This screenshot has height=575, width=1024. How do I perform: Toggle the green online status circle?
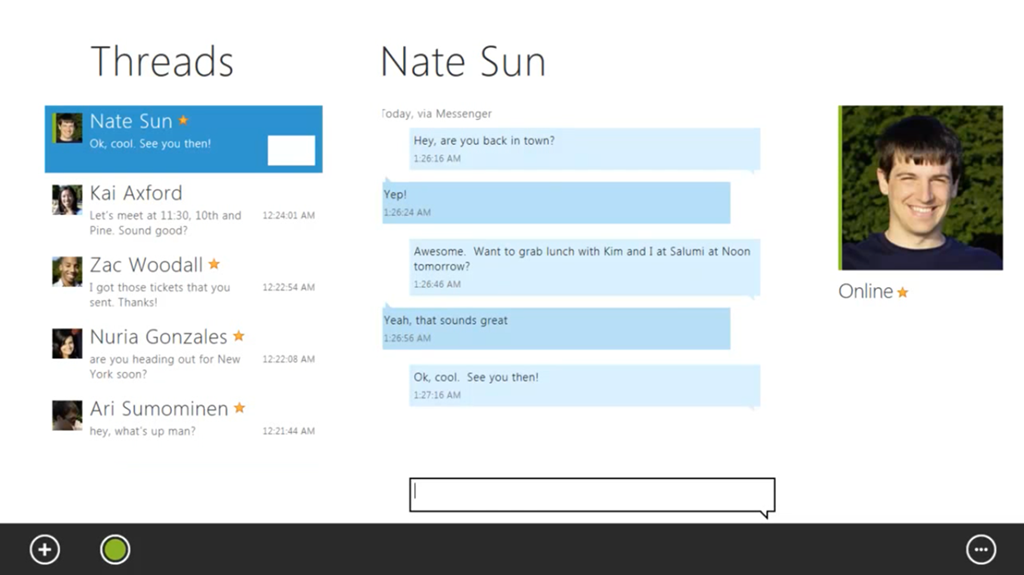tap(115, 550)
